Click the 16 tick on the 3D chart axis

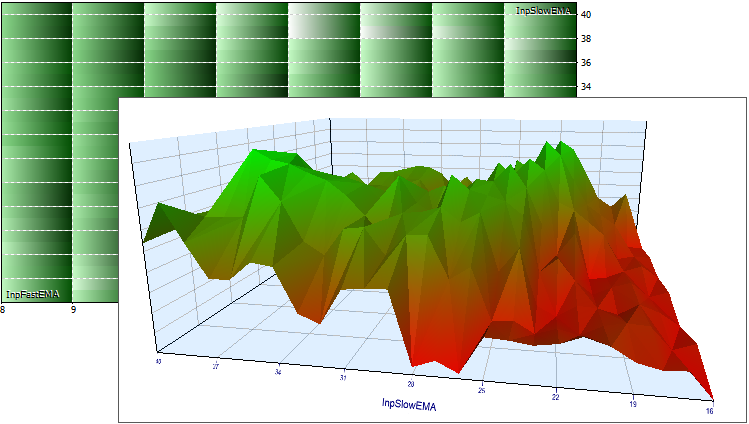tap(710, 411)
